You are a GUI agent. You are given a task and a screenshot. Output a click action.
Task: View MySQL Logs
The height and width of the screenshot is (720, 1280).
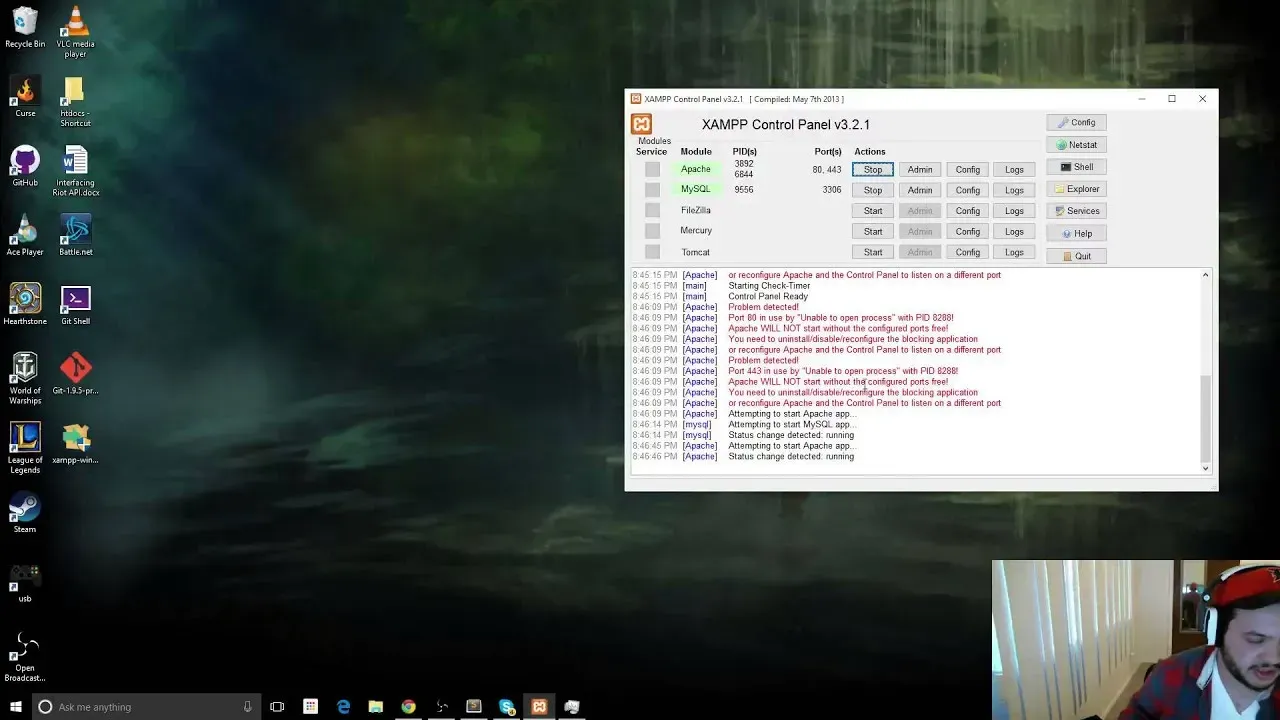(1014, 190)
